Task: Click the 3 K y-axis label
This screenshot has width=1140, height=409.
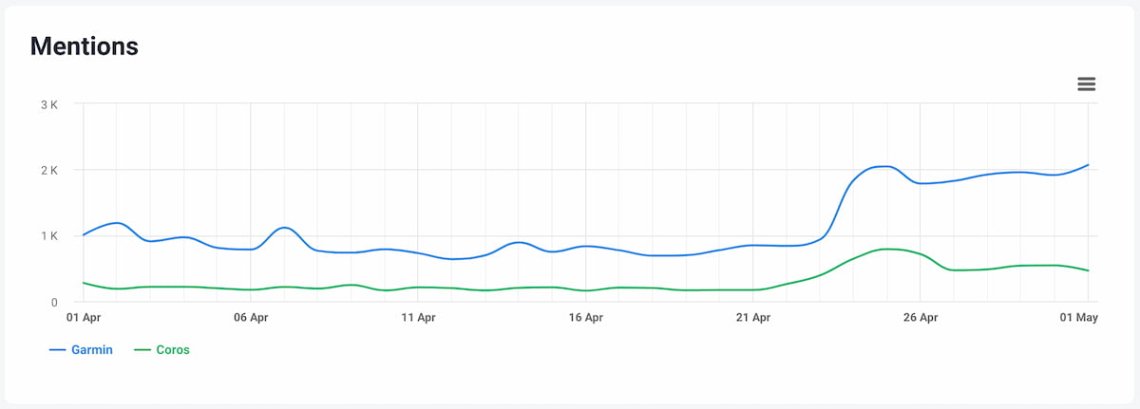Action: tap(49, 104)
